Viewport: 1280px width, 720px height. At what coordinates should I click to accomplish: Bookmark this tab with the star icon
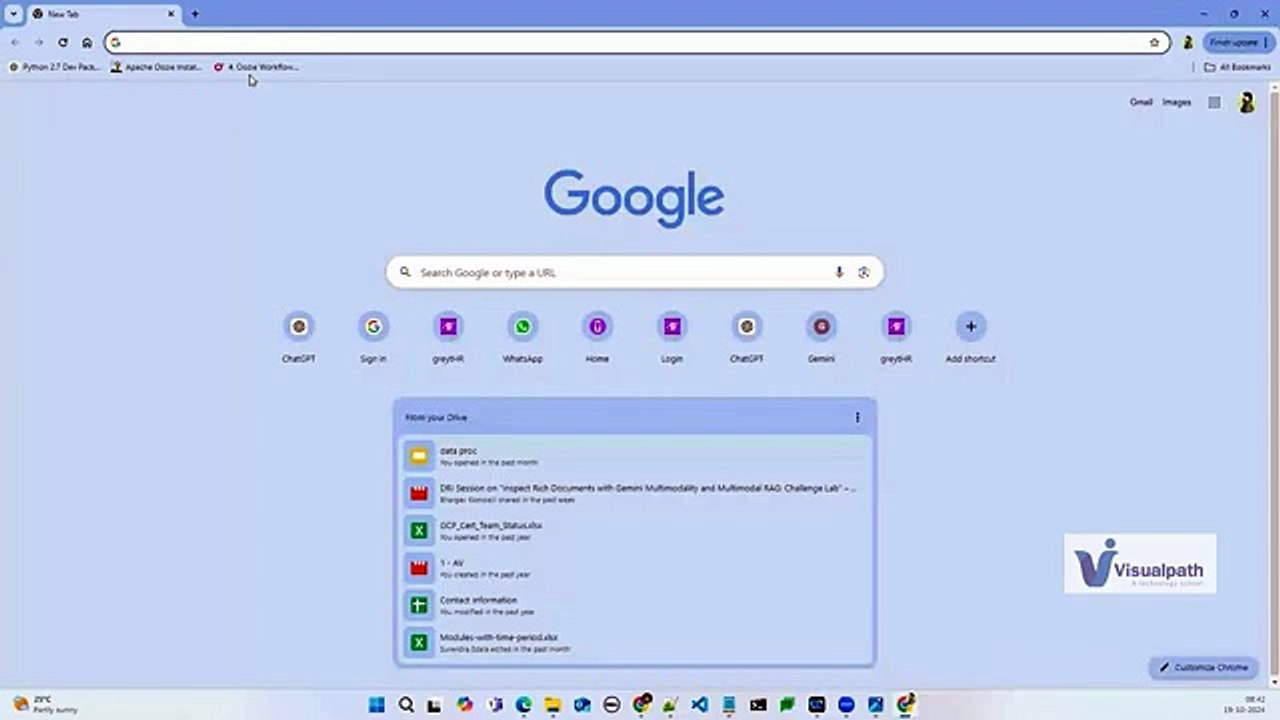tap(1154, 43)
